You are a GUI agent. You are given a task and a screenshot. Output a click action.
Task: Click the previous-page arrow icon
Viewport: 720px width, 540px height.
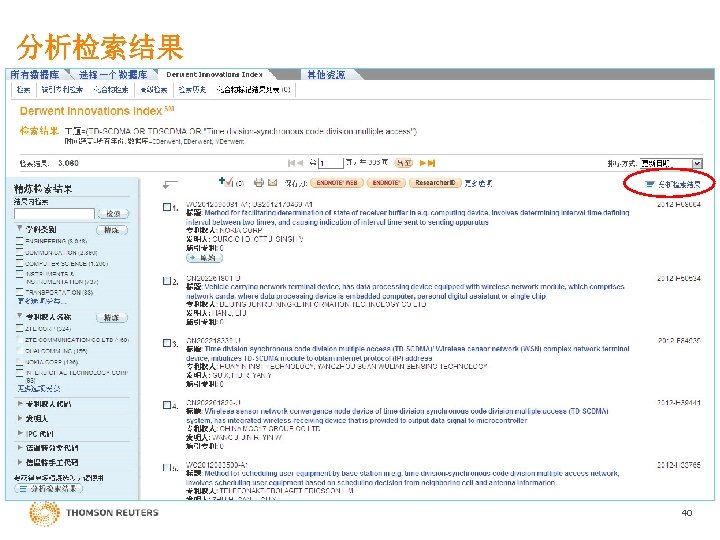[300, 163]
